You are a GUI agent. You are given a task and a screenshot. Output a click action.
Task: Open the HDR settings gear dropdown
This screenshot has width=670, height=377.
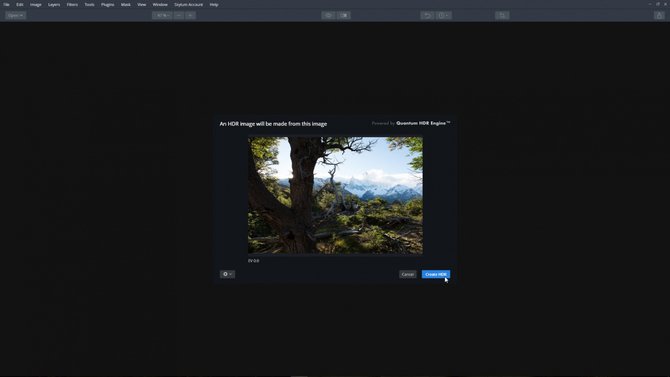coord(227,274)
